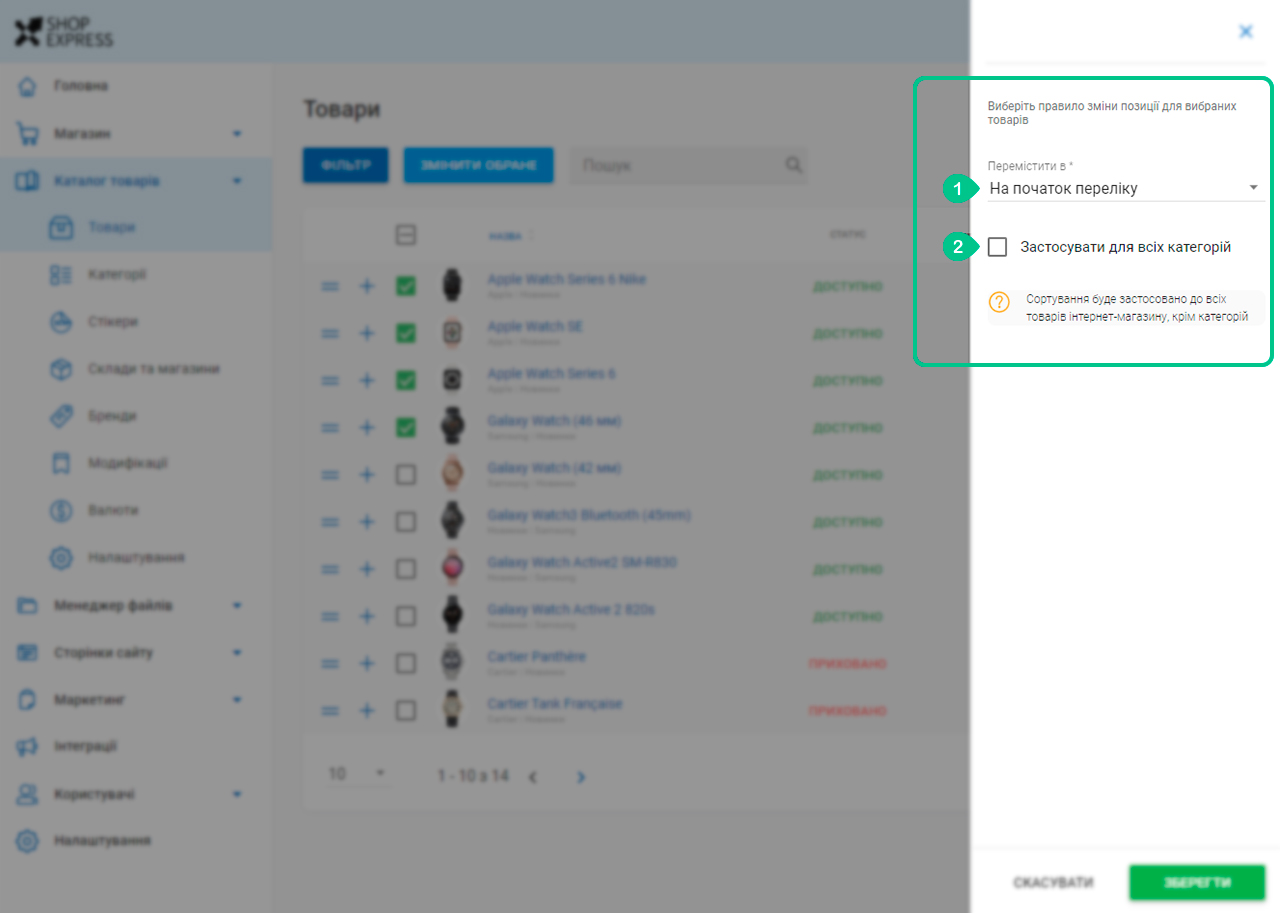
Task: Click the ЗБЕРЕГТИ save button
Action: (1197, 883)
